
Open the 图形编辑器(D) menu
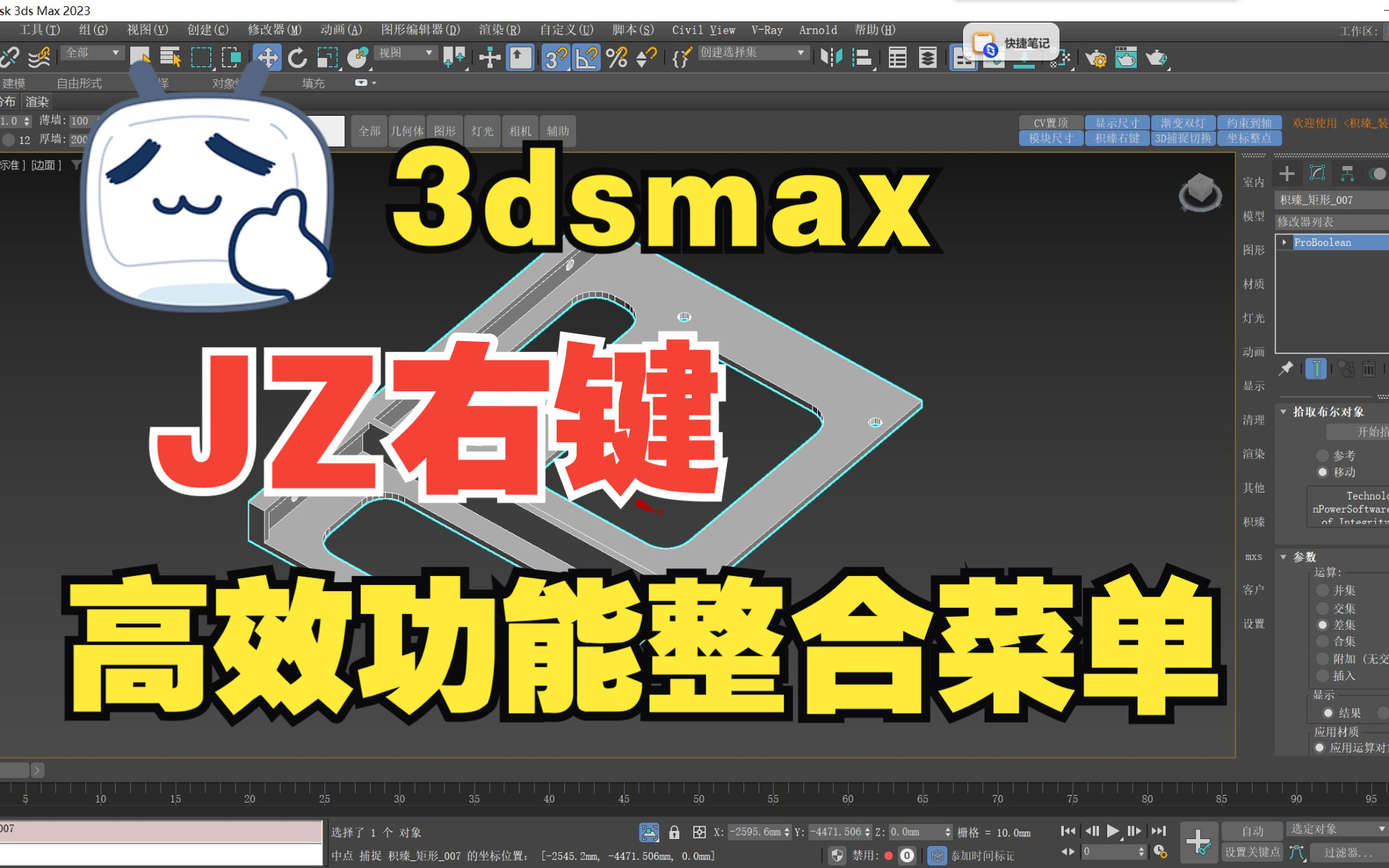point(420,30)
